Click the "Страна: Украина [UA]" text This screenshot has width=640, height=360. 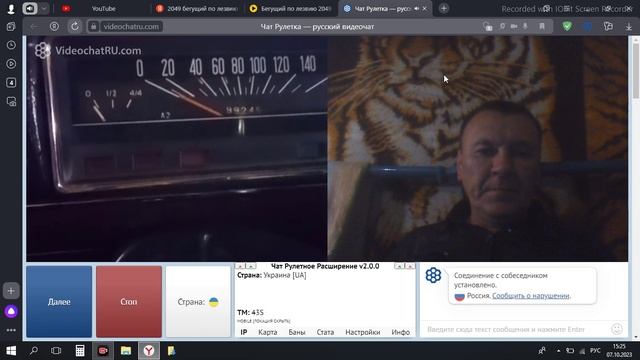pyautogui.click(x=271, y=276)
